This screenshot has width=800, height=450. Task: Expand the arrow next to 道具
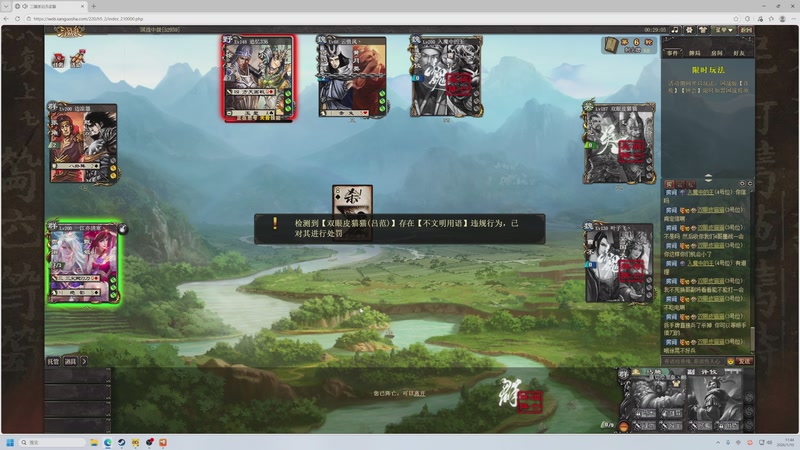84,362
